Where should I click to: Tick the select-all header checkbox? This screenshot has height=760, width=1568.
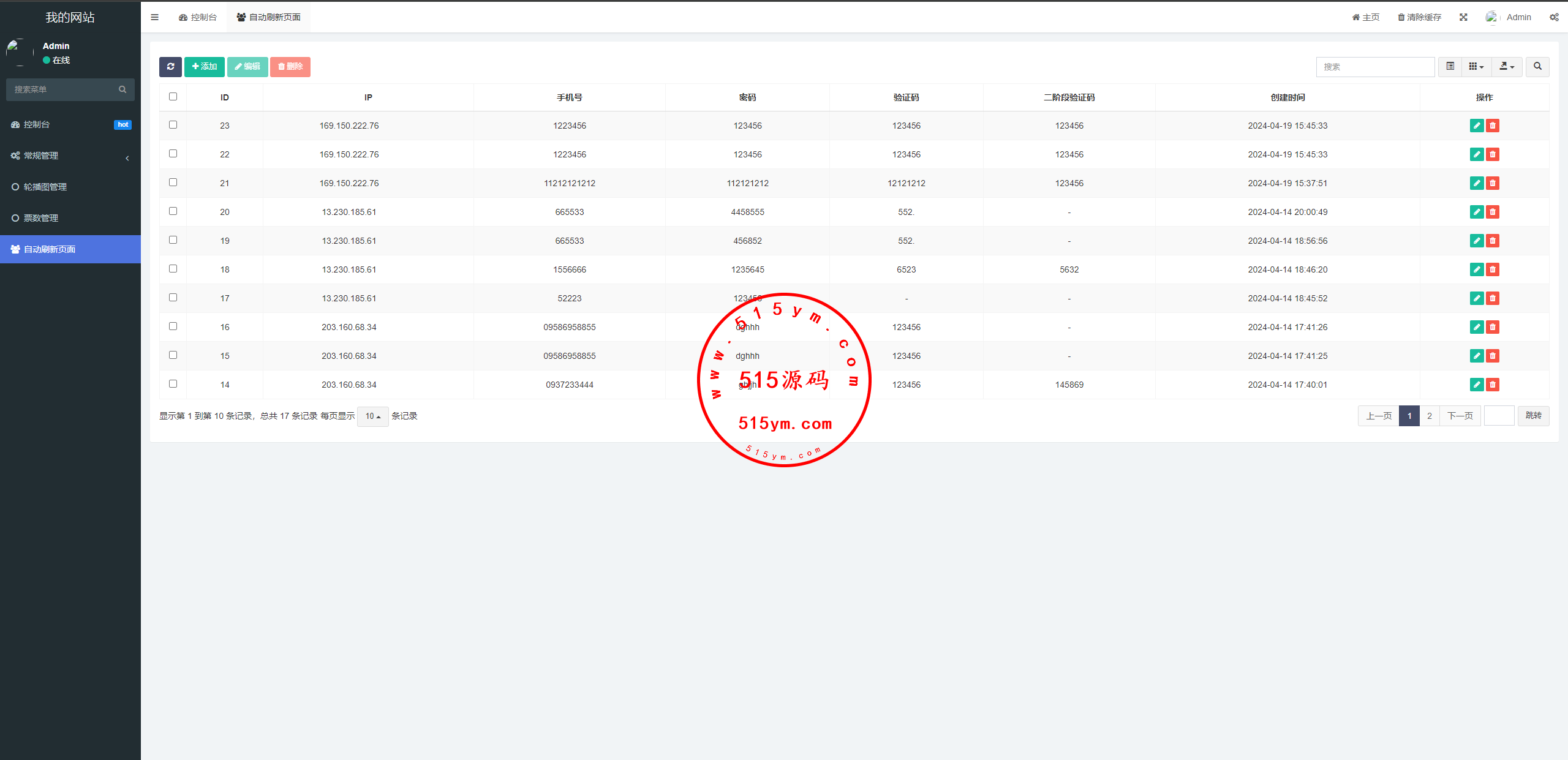[x=173, y=97]
